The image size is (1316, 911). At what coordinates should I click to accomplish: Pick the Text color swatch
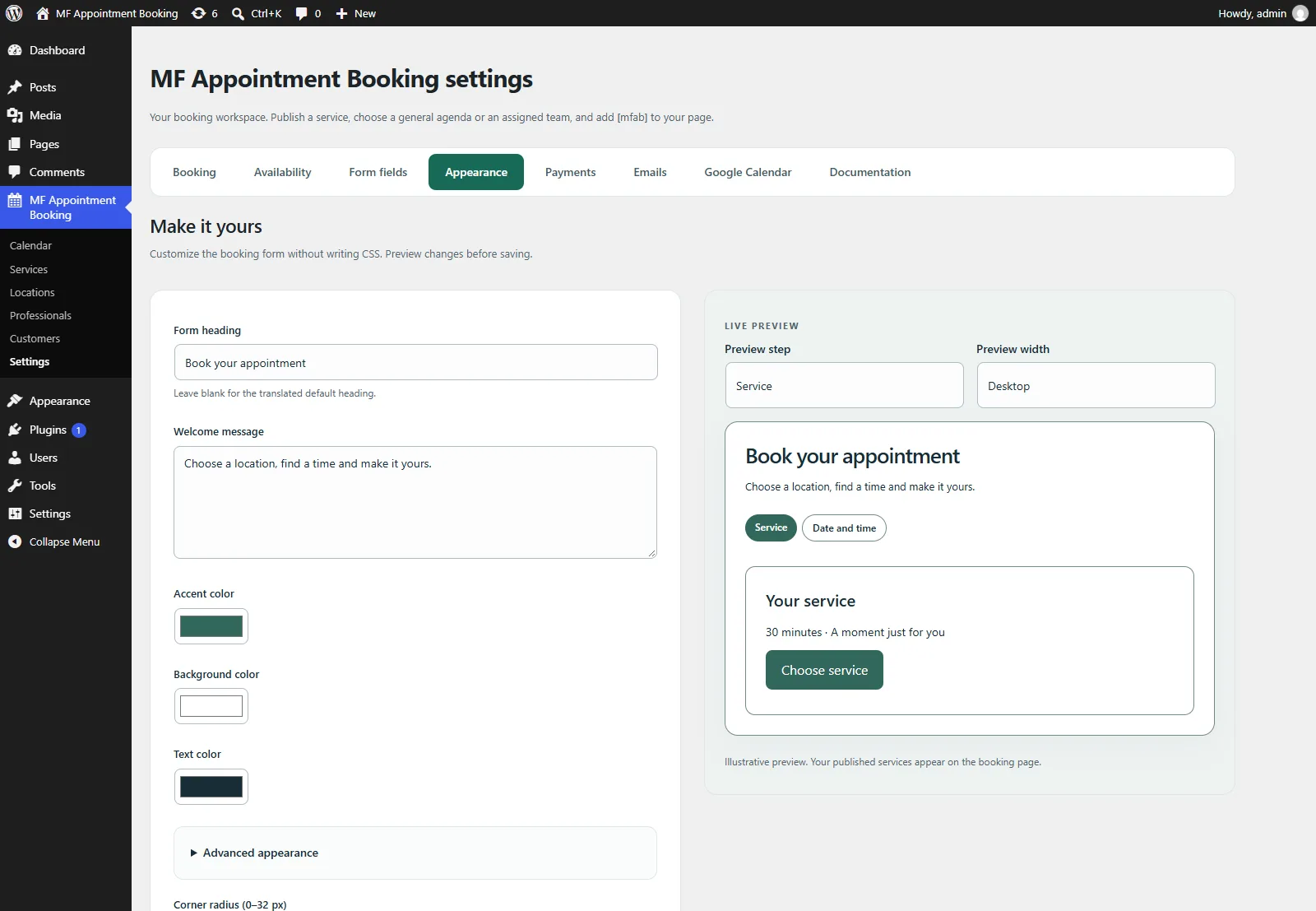[211, 787]
